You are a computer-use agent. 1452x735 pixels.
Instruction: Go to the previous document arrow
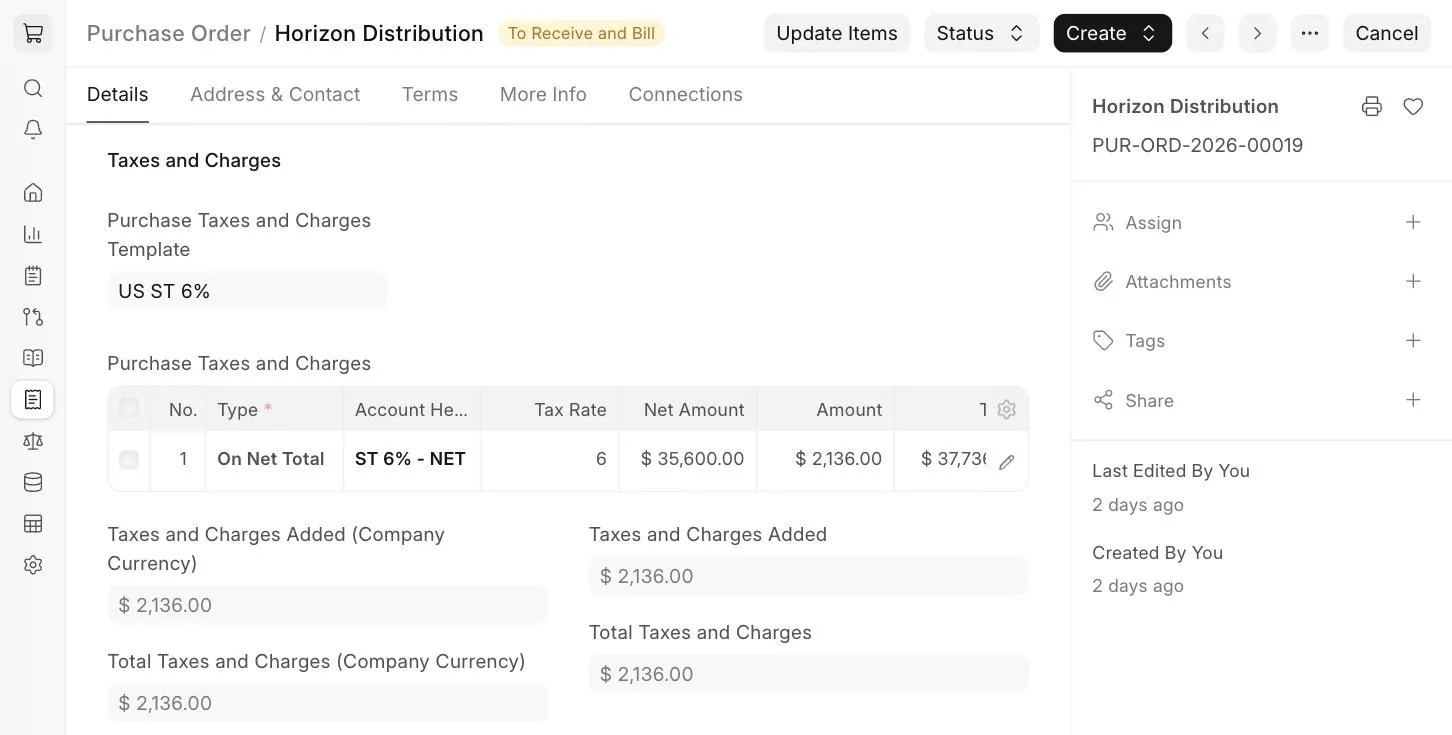[x=1205, y=33]
